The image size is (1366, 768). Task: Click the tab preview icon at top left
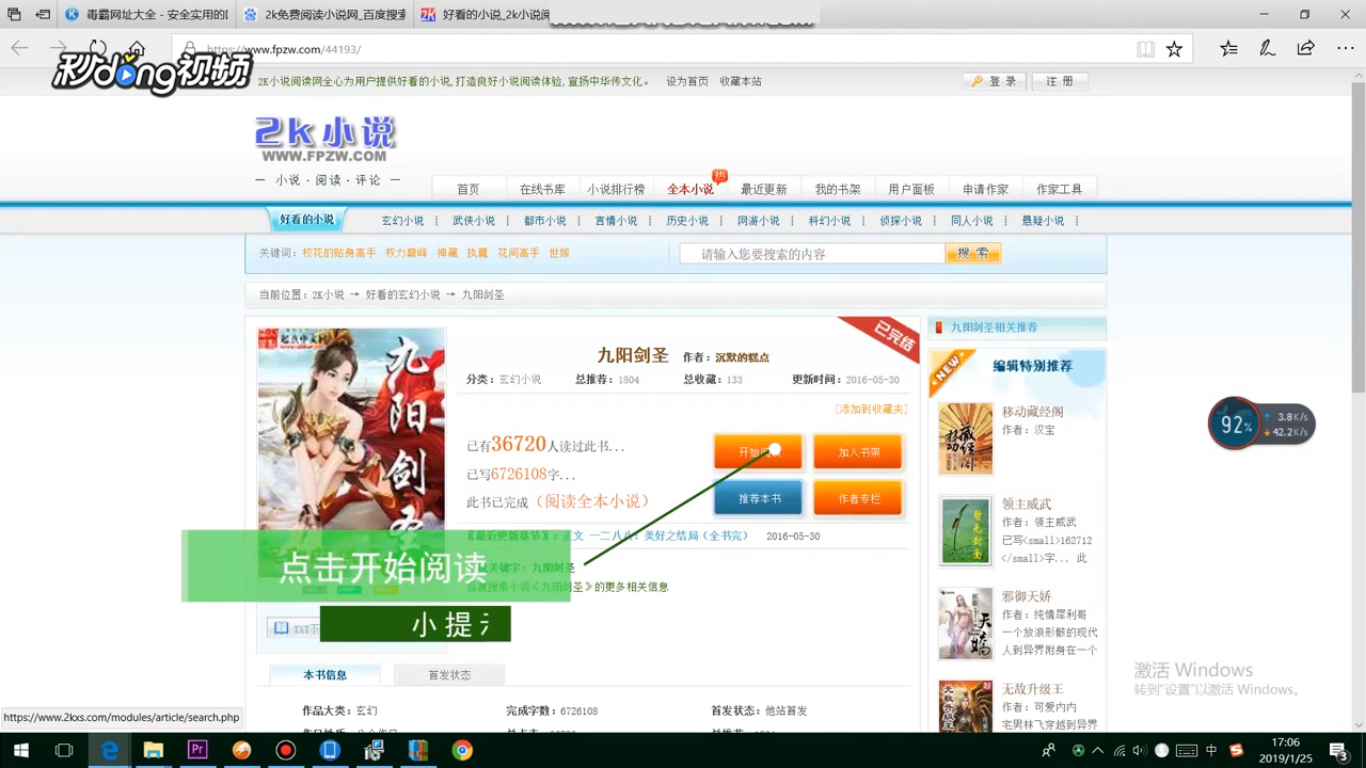14,15
